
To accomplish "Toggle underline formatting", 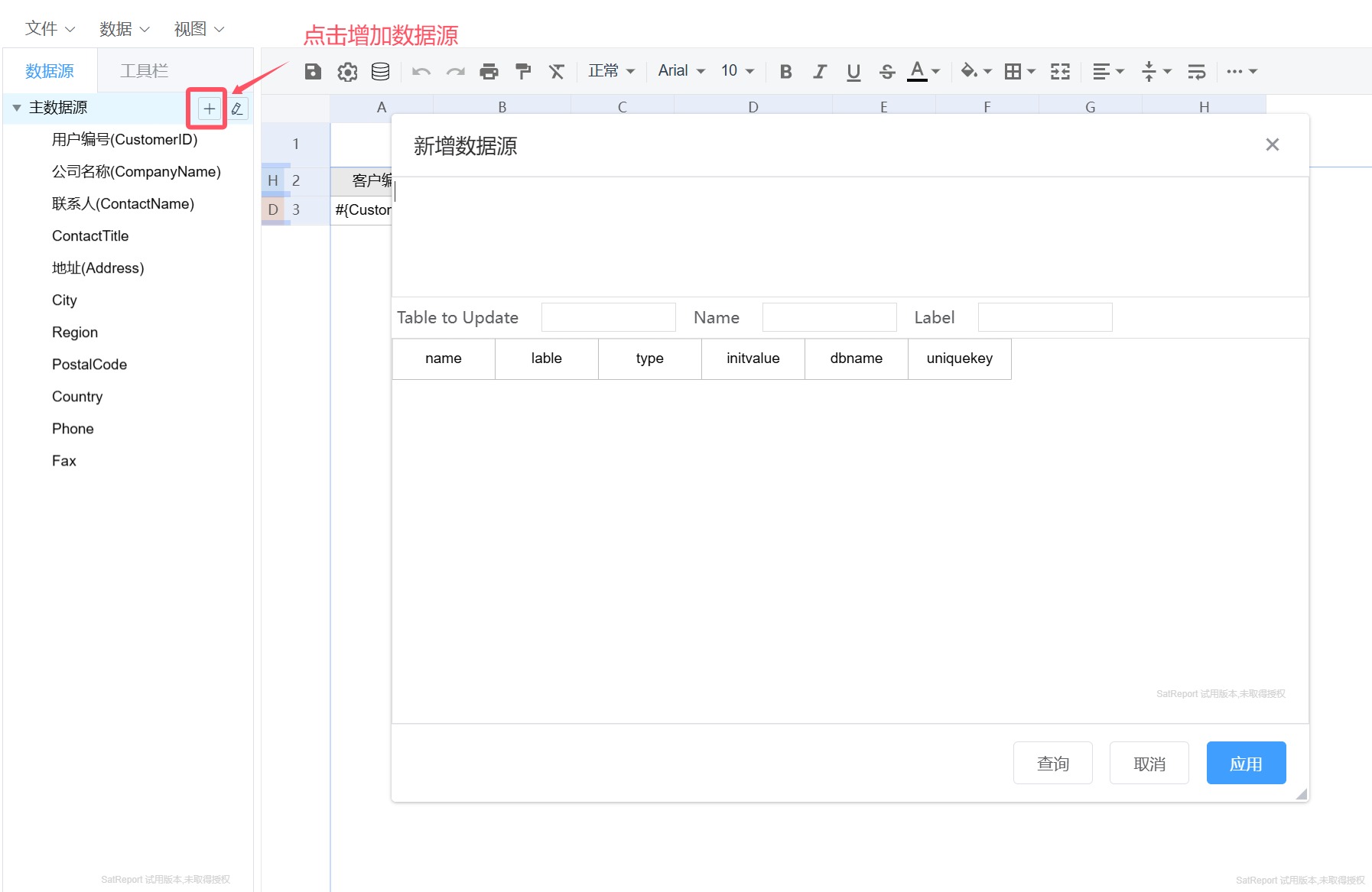I will tap(853, 71).
